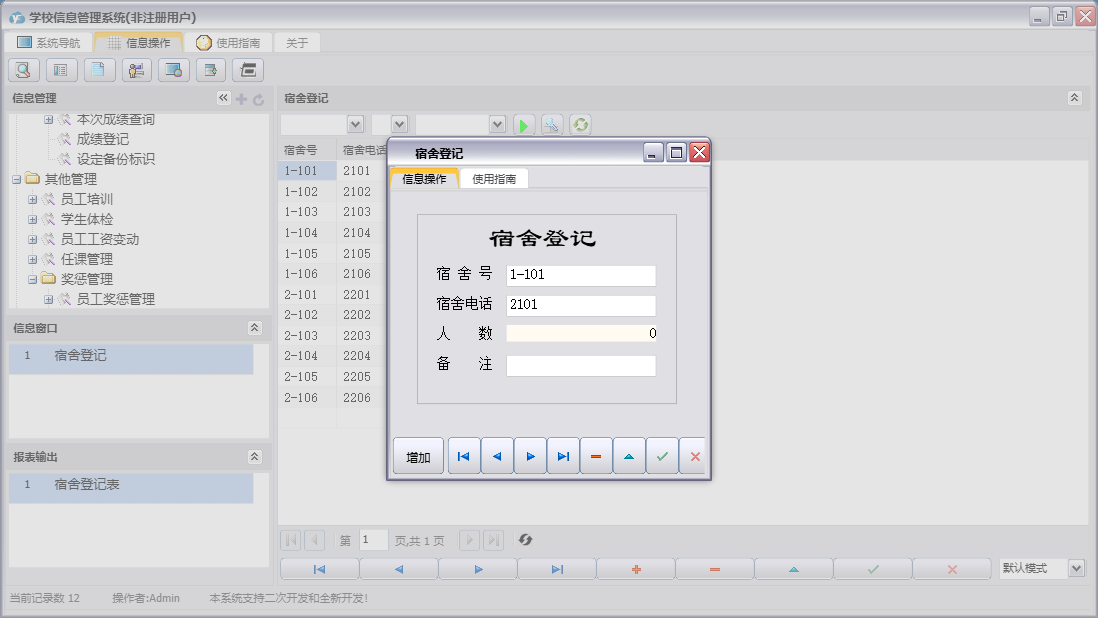Click the teal up-triangle edit button in dialog
This screenshot has height=618, width=1098.
629,456
